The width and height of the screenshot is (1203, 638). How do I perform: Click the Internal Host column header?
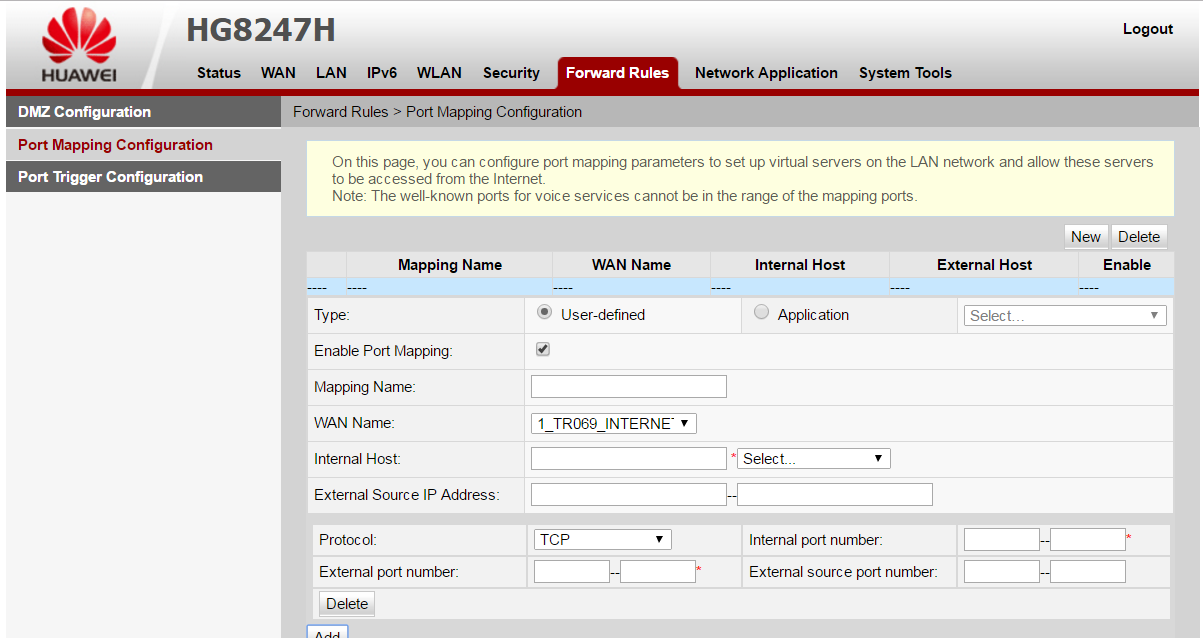pos(800,265)
